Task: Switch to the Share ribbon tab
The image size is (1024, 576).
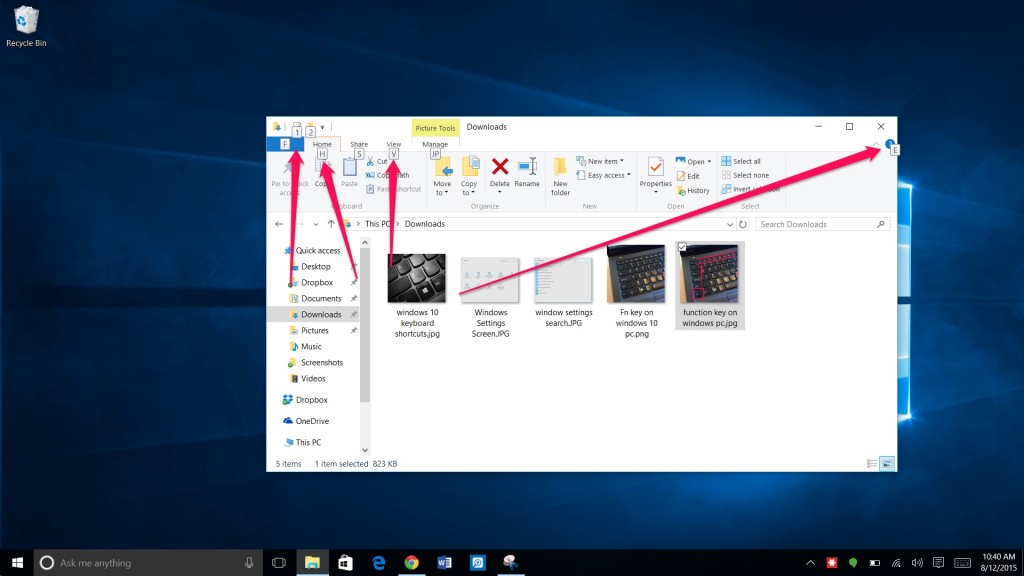Action: tap(359, 143)
